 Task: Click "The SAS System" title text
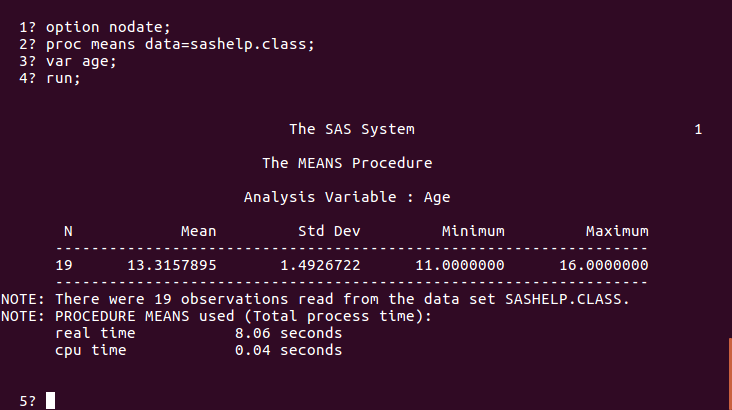click(351, 129)
